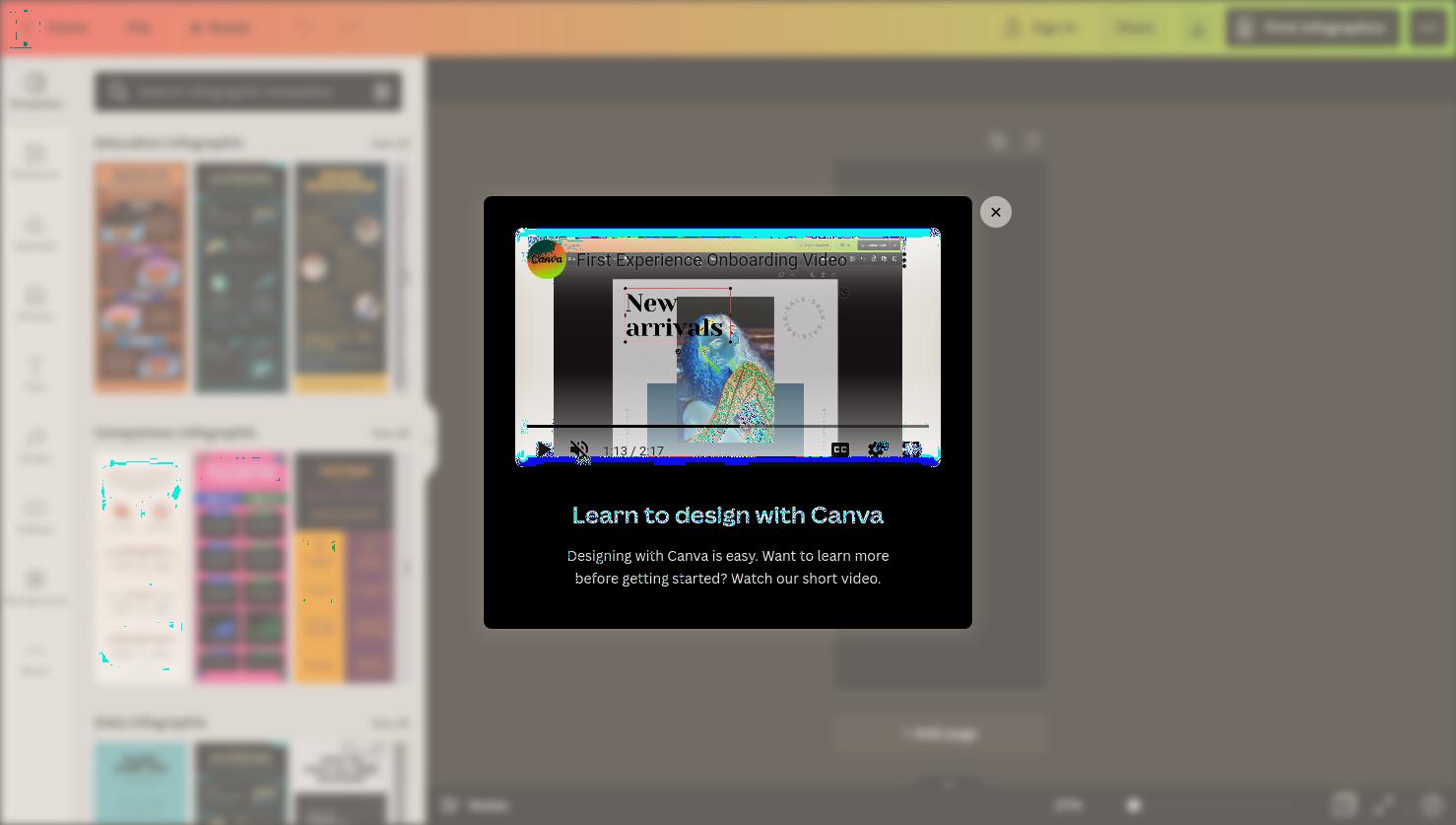This screenshot has width=1456, height=825.
Task: Click the Learn to design with Canva heading
Action: click(x=728, y=515)
